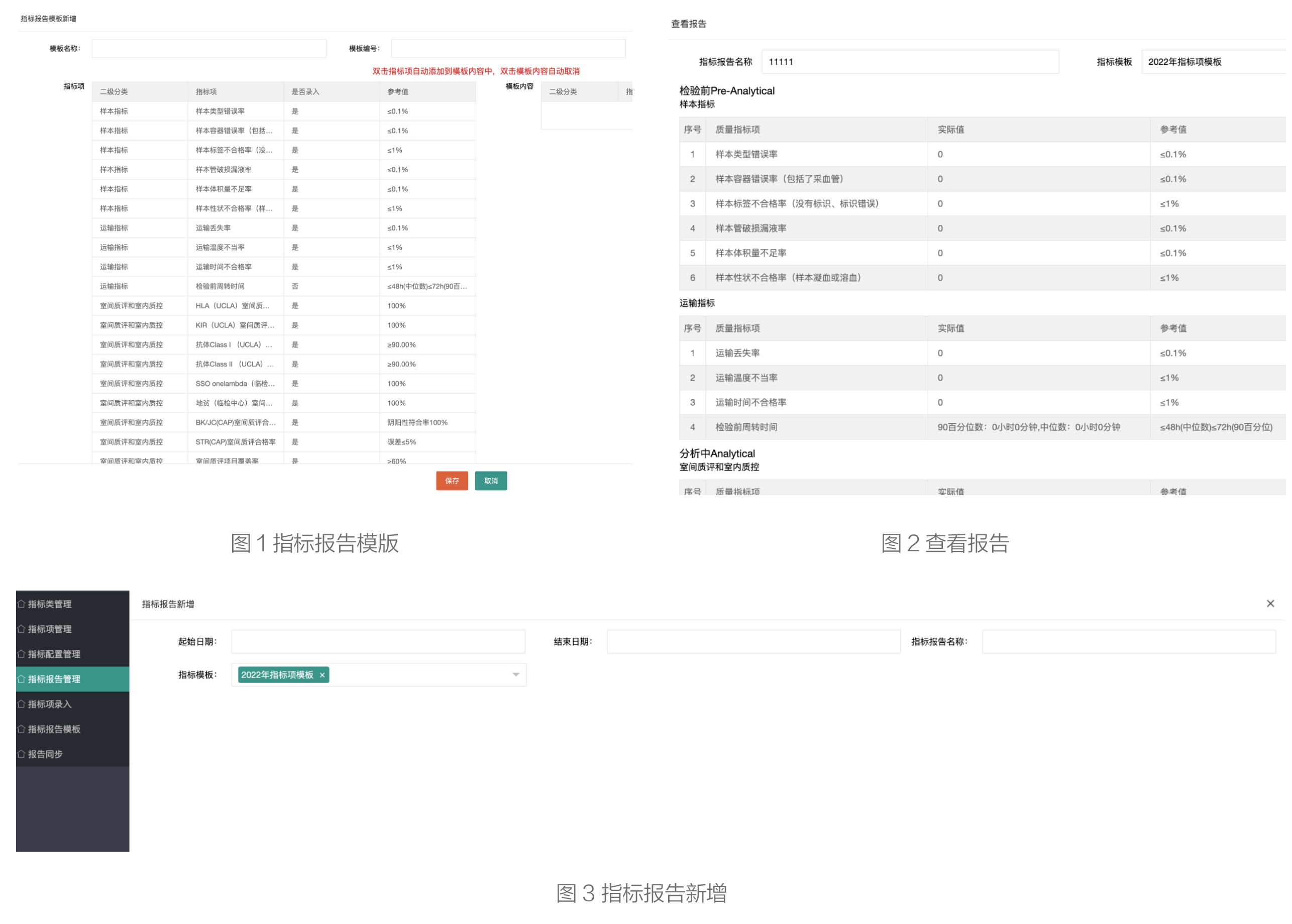Click the 参考值 column header in template table
This screenshot has height=924, width=1292.
[427, 91]
